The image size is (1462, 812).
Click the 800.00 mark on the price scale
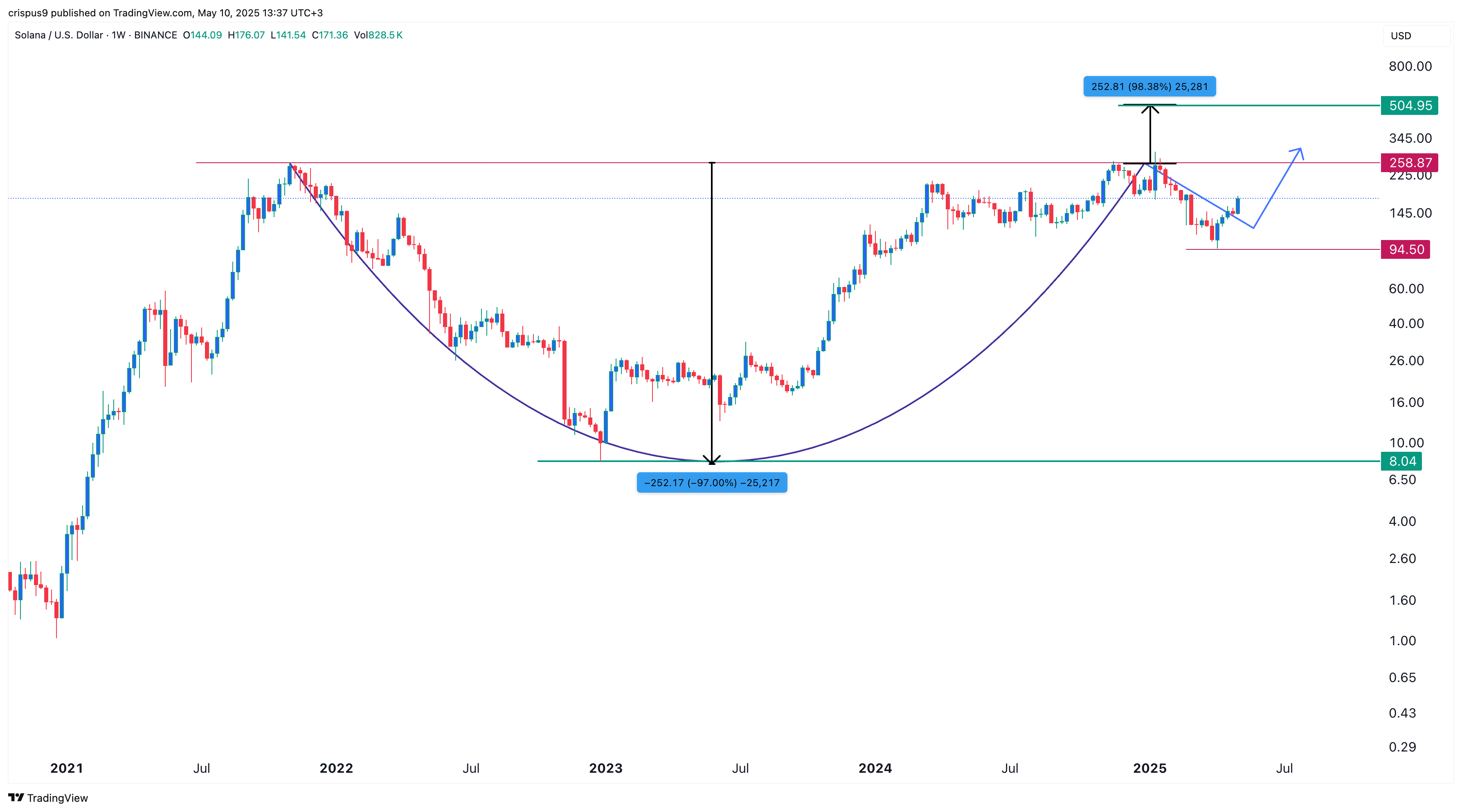point(1410,66)
